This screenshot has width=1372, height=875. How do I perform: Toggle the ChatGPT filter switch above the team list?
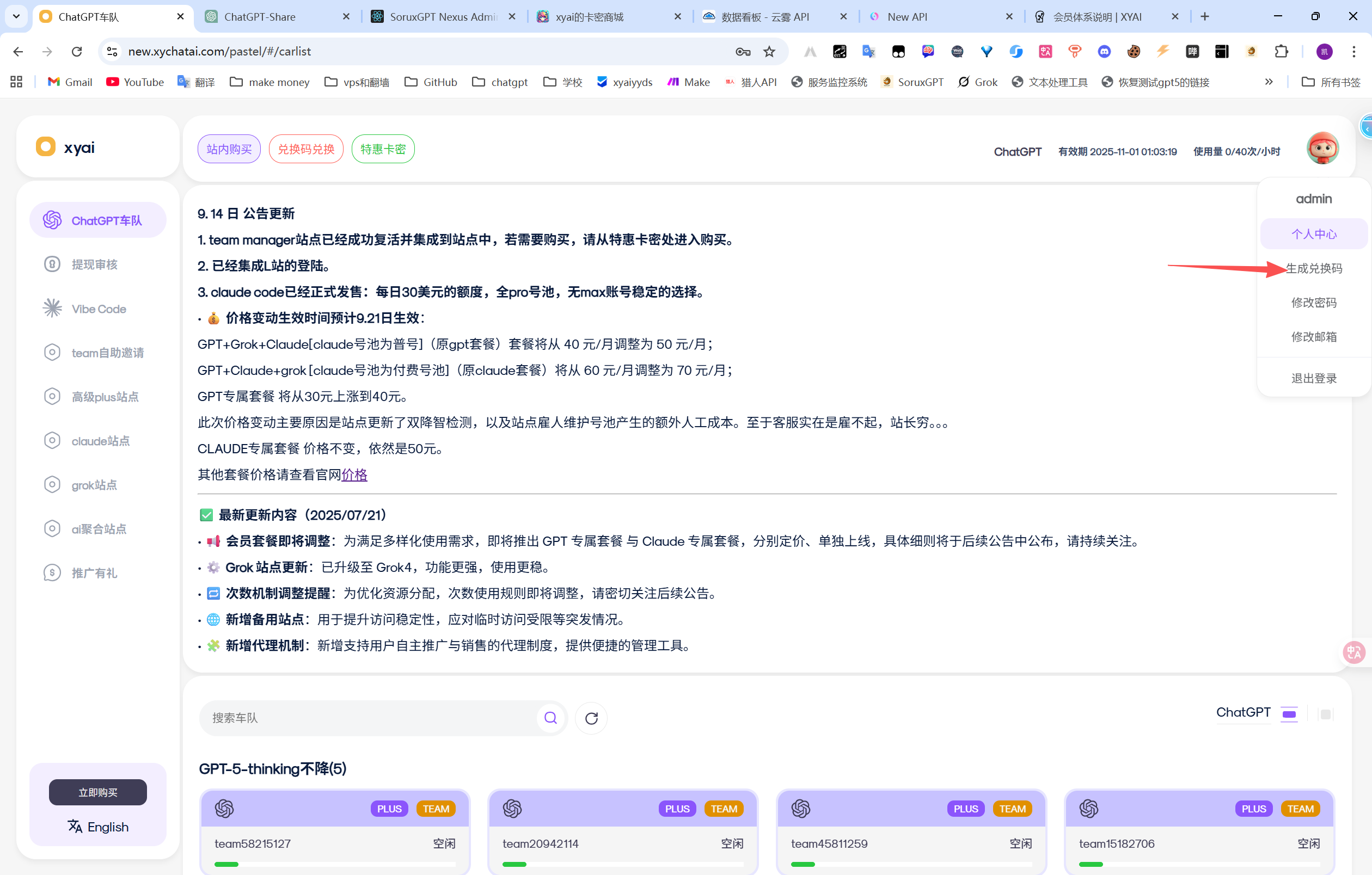tap(1289, 714)
